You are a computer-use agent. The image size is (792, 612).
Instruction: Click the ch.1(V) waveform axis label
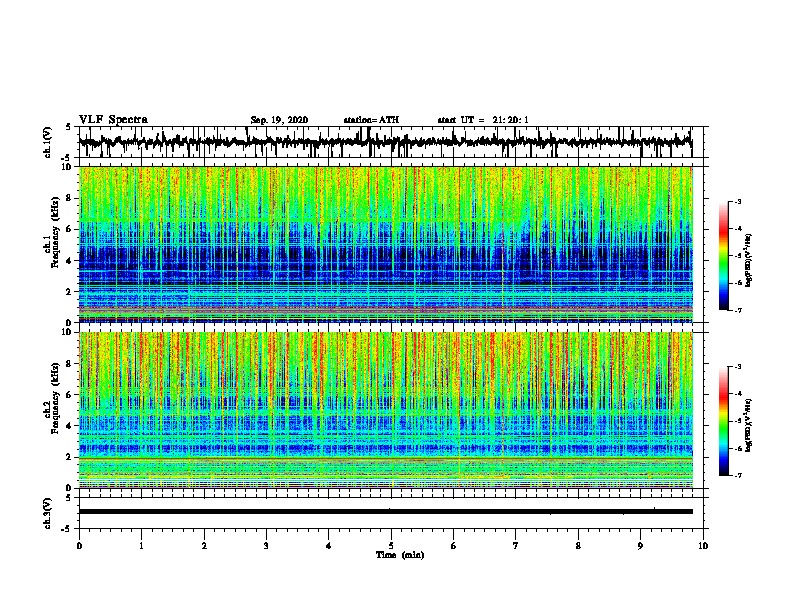pos(47,142)
